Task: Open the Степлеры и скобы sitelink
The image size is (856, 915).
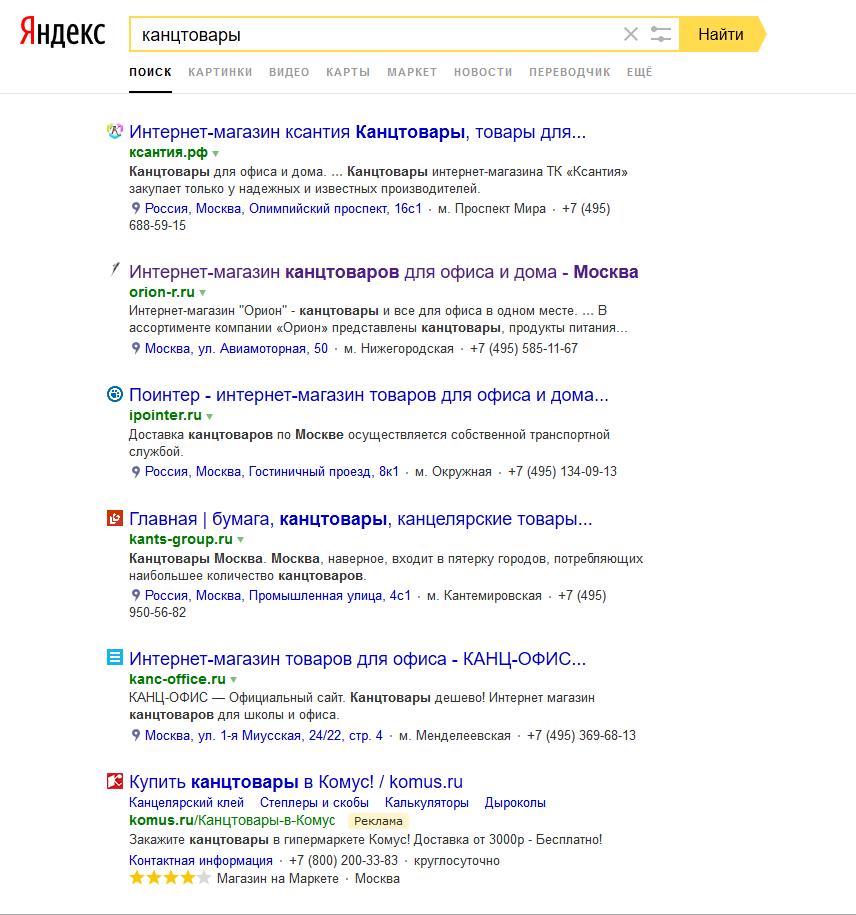Action: tap(314, 803)
